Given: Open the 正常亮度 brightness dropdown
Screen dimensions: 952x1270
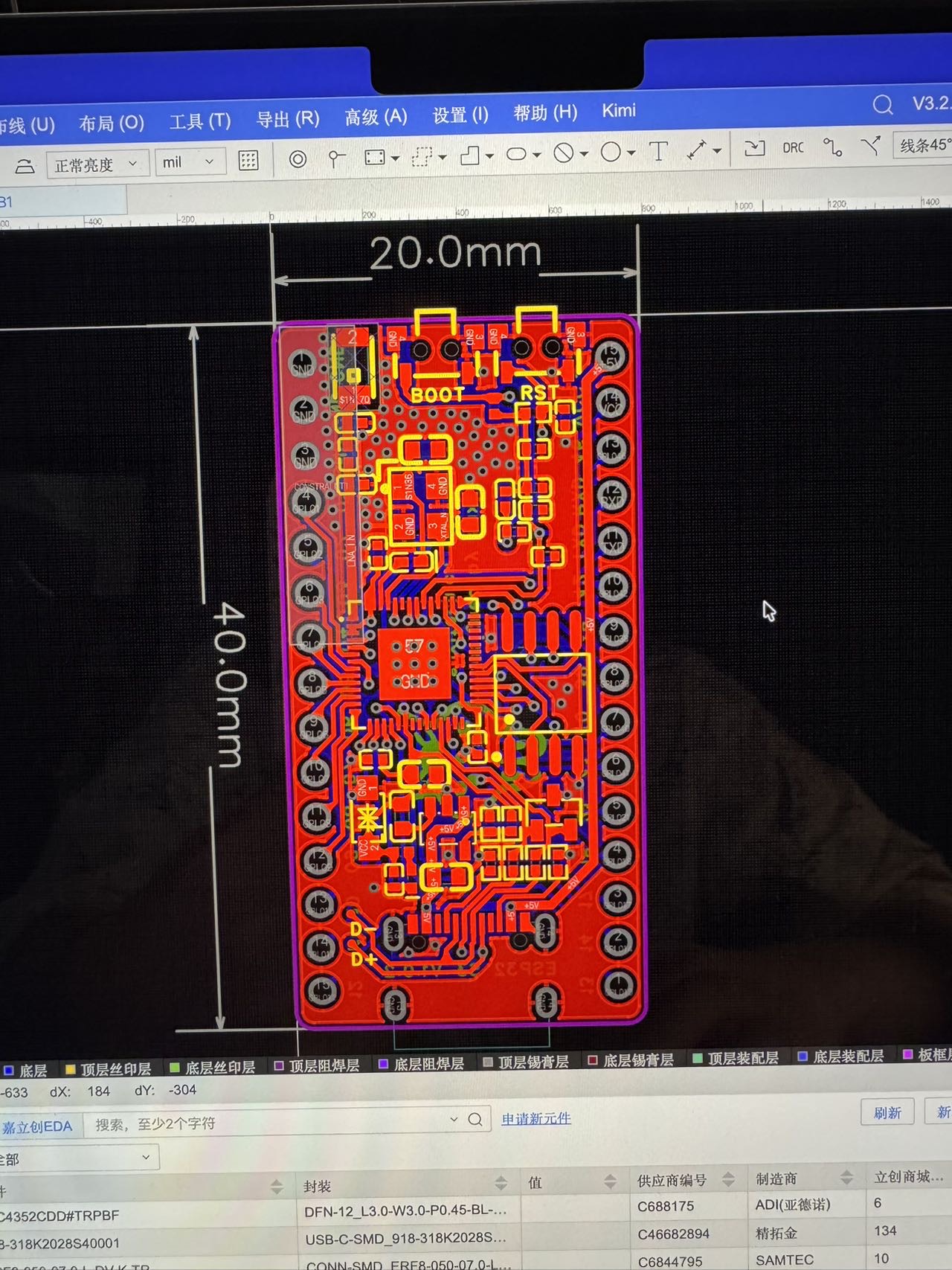Looking at the screenshot, I should click(96, 164).
